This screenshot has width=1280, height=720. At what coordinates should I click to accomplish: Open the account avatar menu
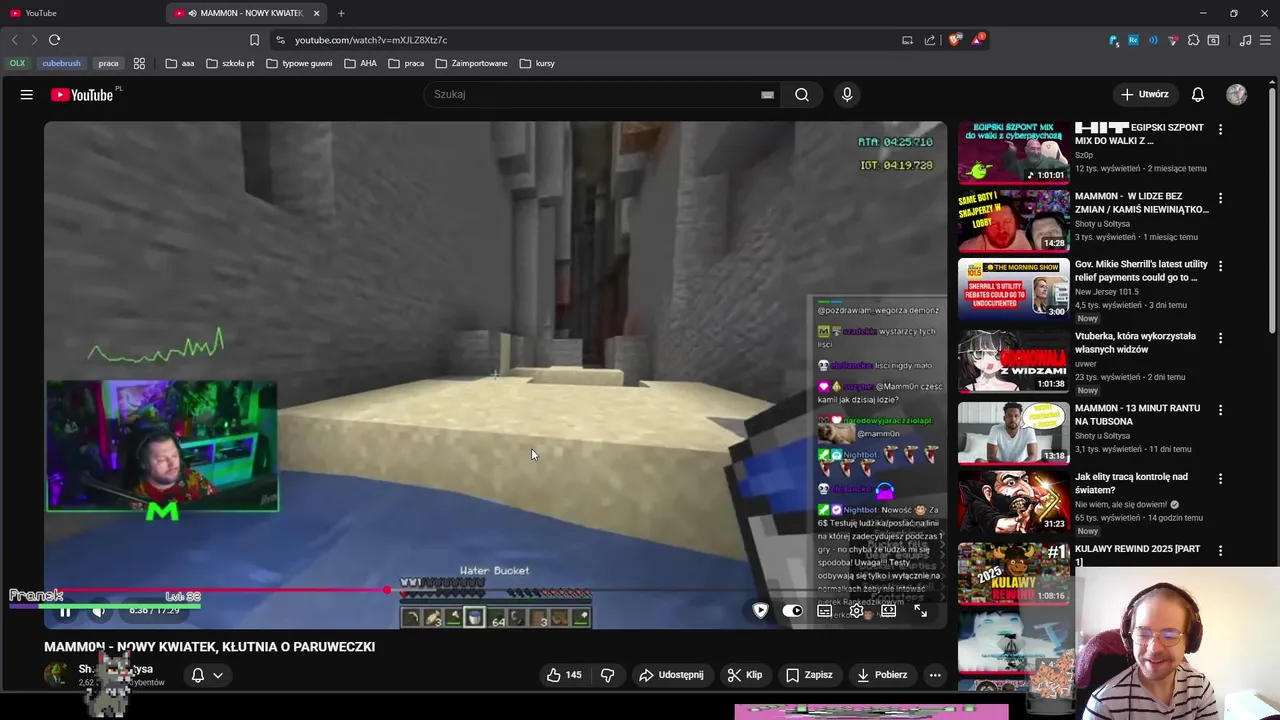coord(1237,94)
